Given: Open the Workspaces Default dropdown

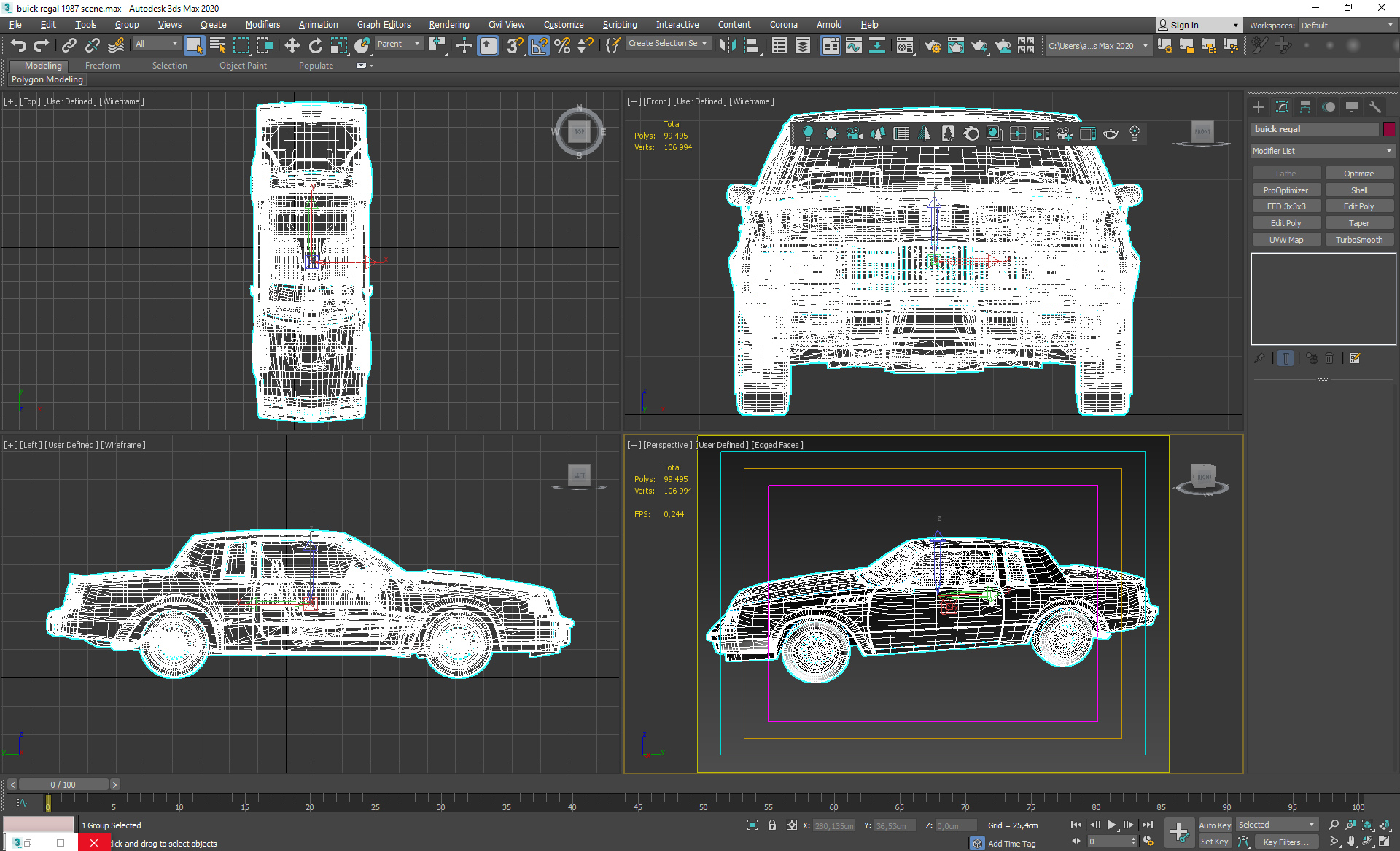Looking at the screenshot, I should 1347,26.
